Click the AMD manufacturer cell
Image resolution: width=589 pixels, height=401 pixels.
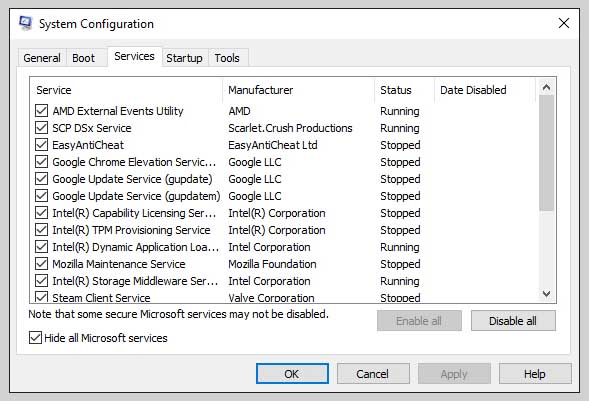[x=239, y=111]
